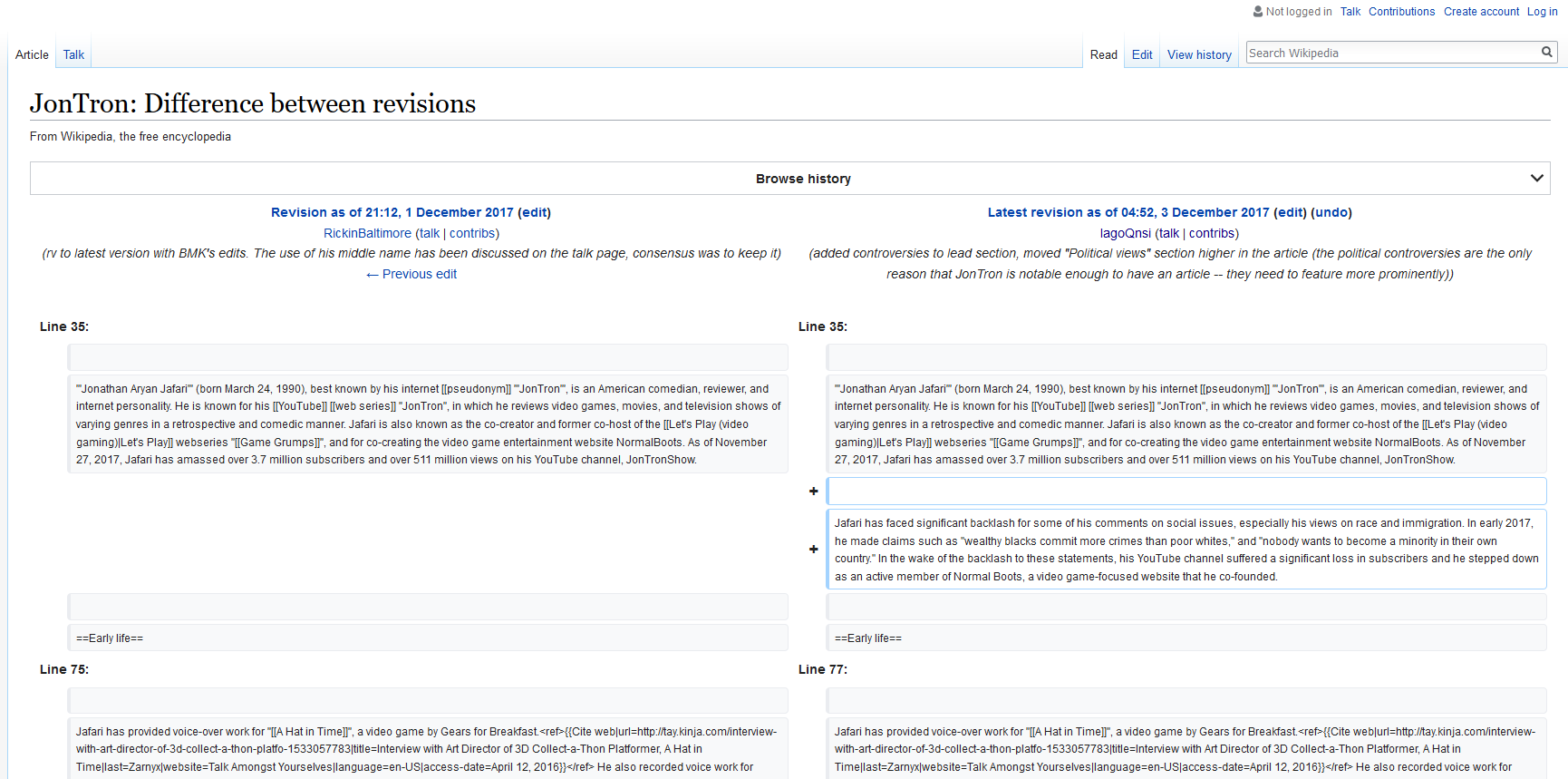Click the 'JonTron: Difference between revisions' heading
This screenshot has width=1568, height=779.
tap(253, 103)
